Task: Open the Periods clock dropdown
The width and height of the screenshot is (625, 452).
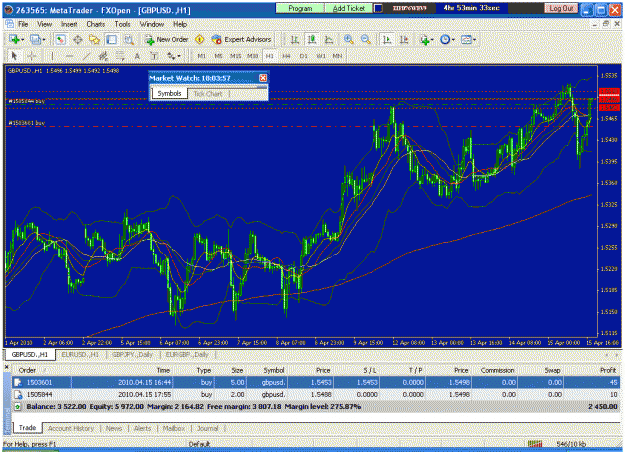Action: [447, 39]
